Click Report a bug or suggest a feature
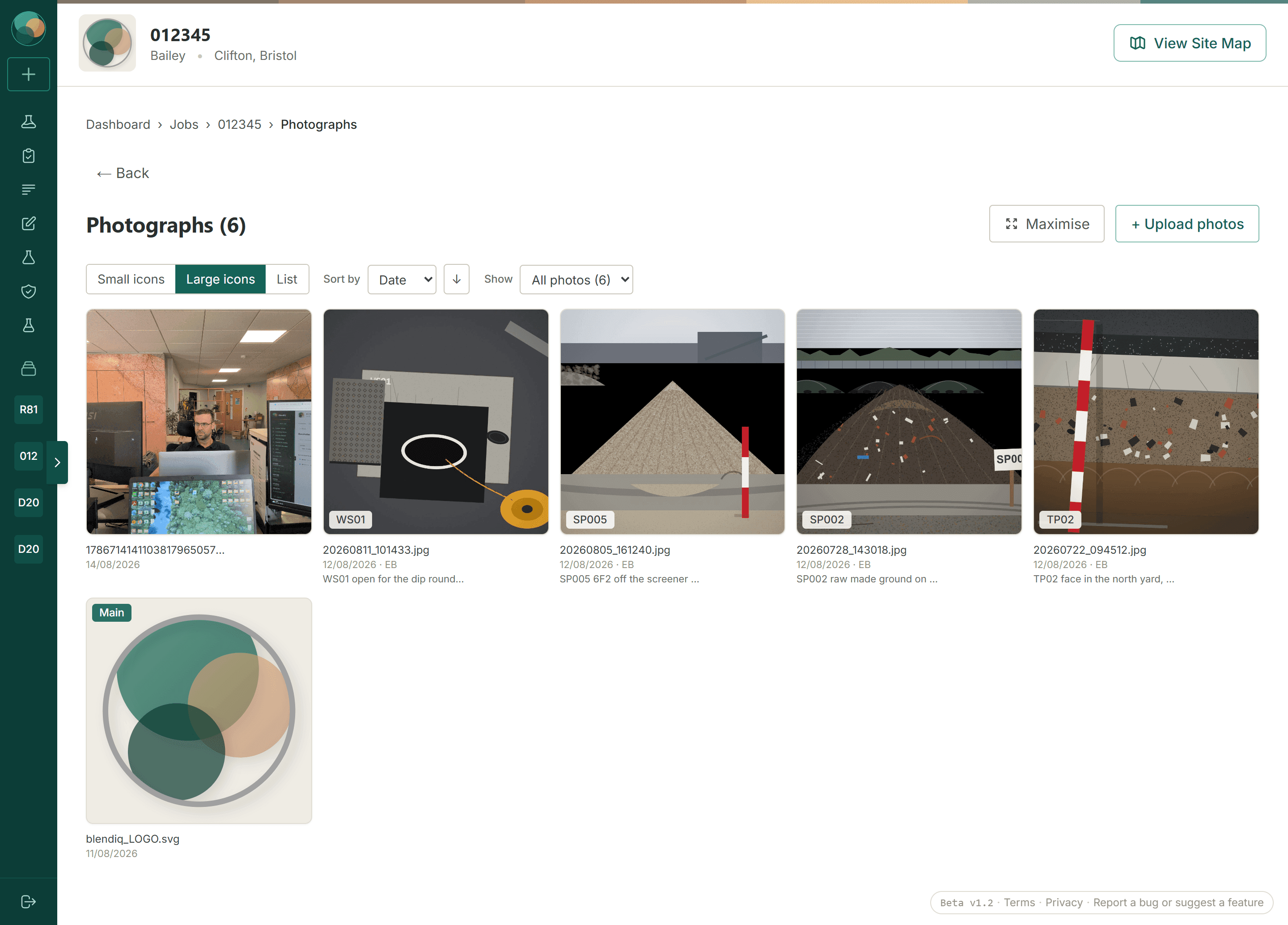Screen dimensions: 1288x925 (1178, 902)
